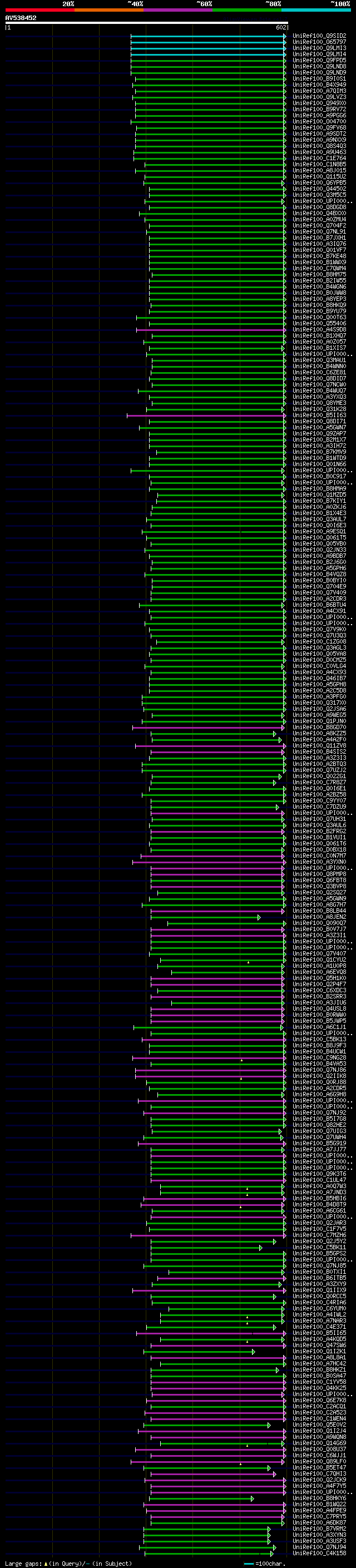Select the label UniRef100_Q55406
Viewport: 356px width, 1568px height.
(x=319, y=323)
